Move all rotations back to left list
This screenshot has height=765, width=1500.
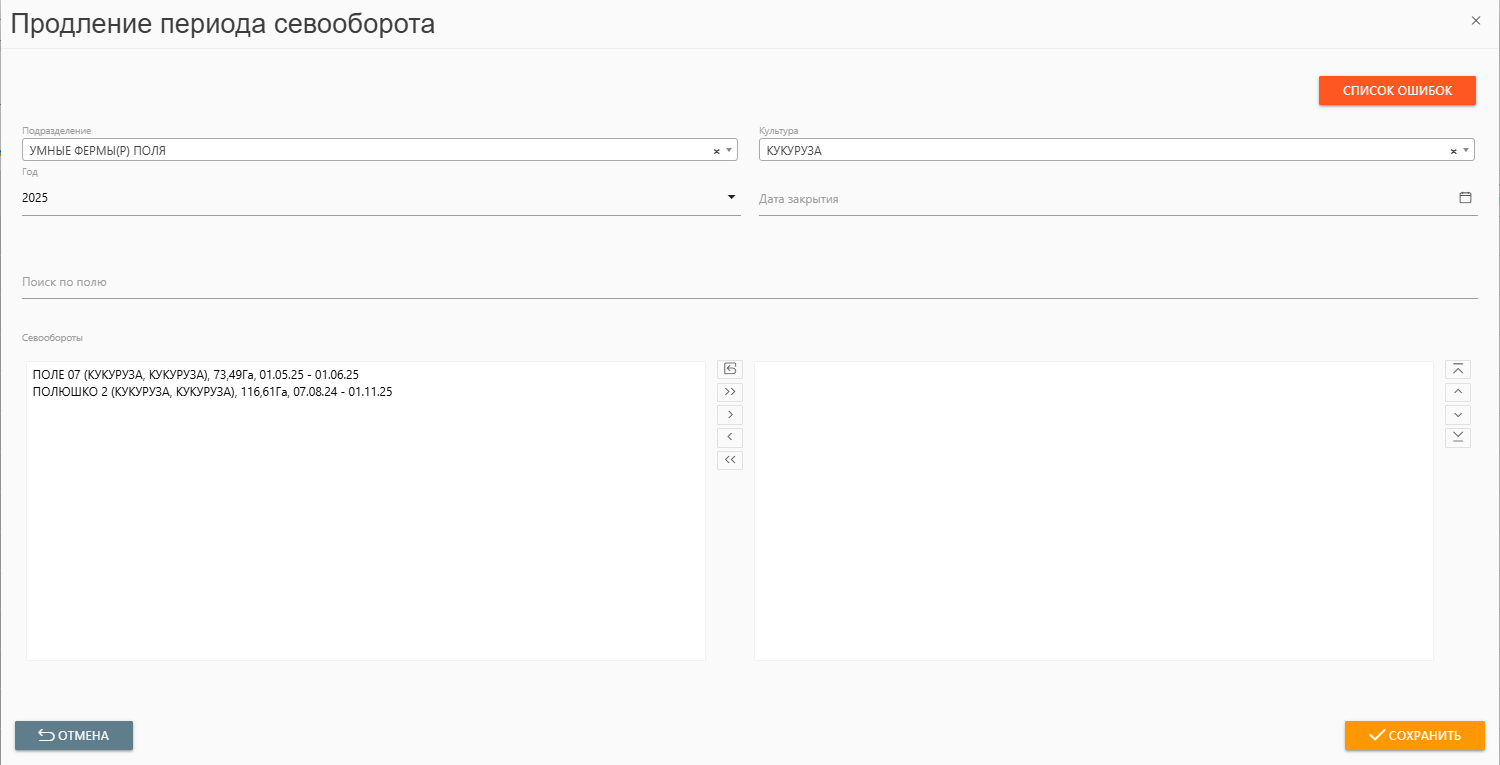[730, 461]
